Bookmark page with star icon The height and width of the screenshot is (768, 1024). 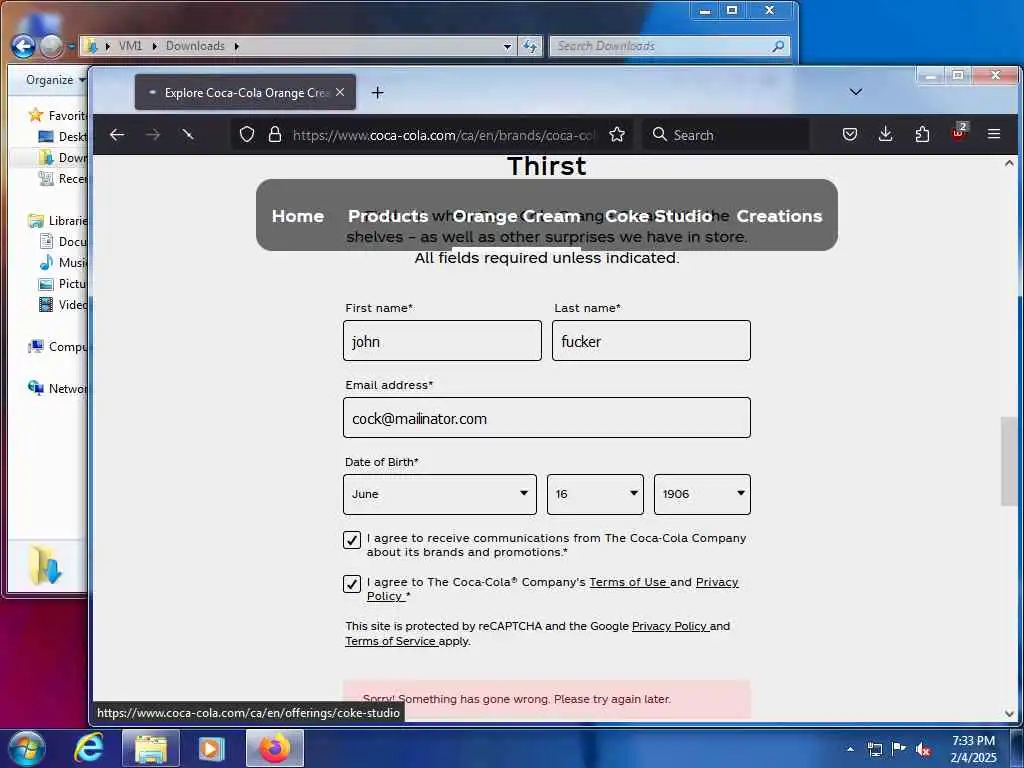[616, 135]
